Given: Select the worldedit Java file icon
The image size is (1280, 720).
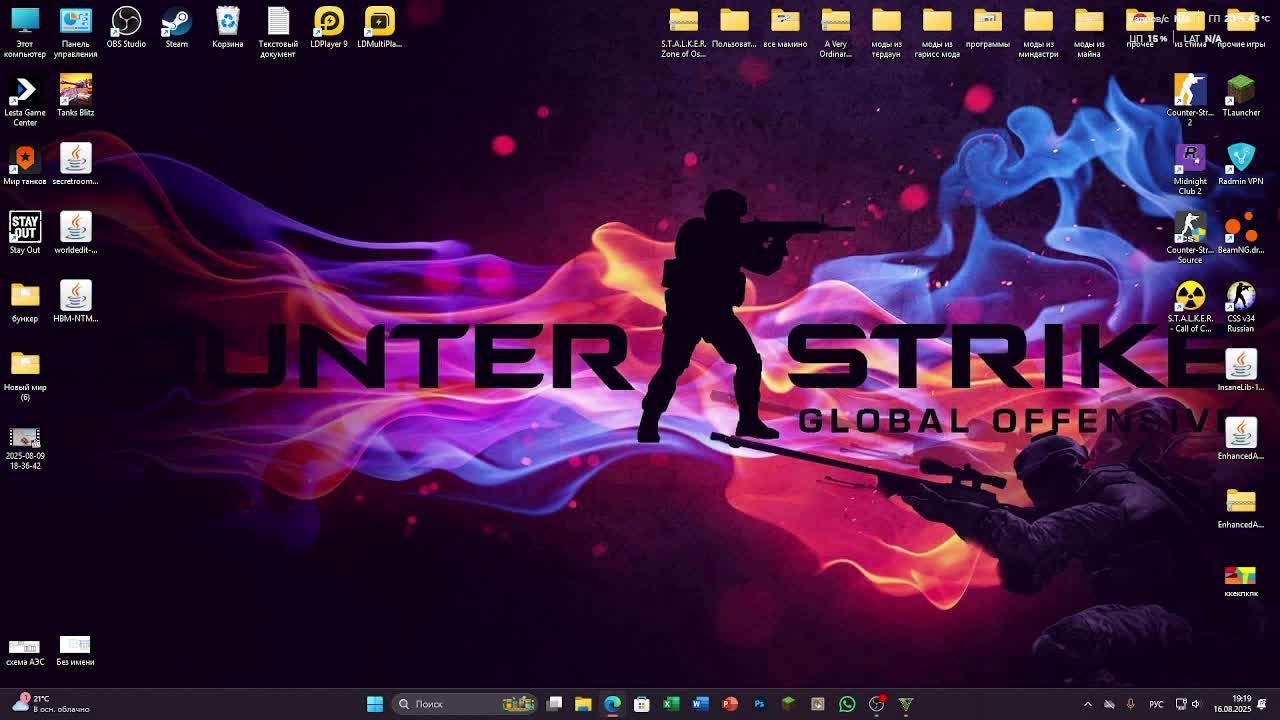Looking at the screenshot, I should (75, 233).
